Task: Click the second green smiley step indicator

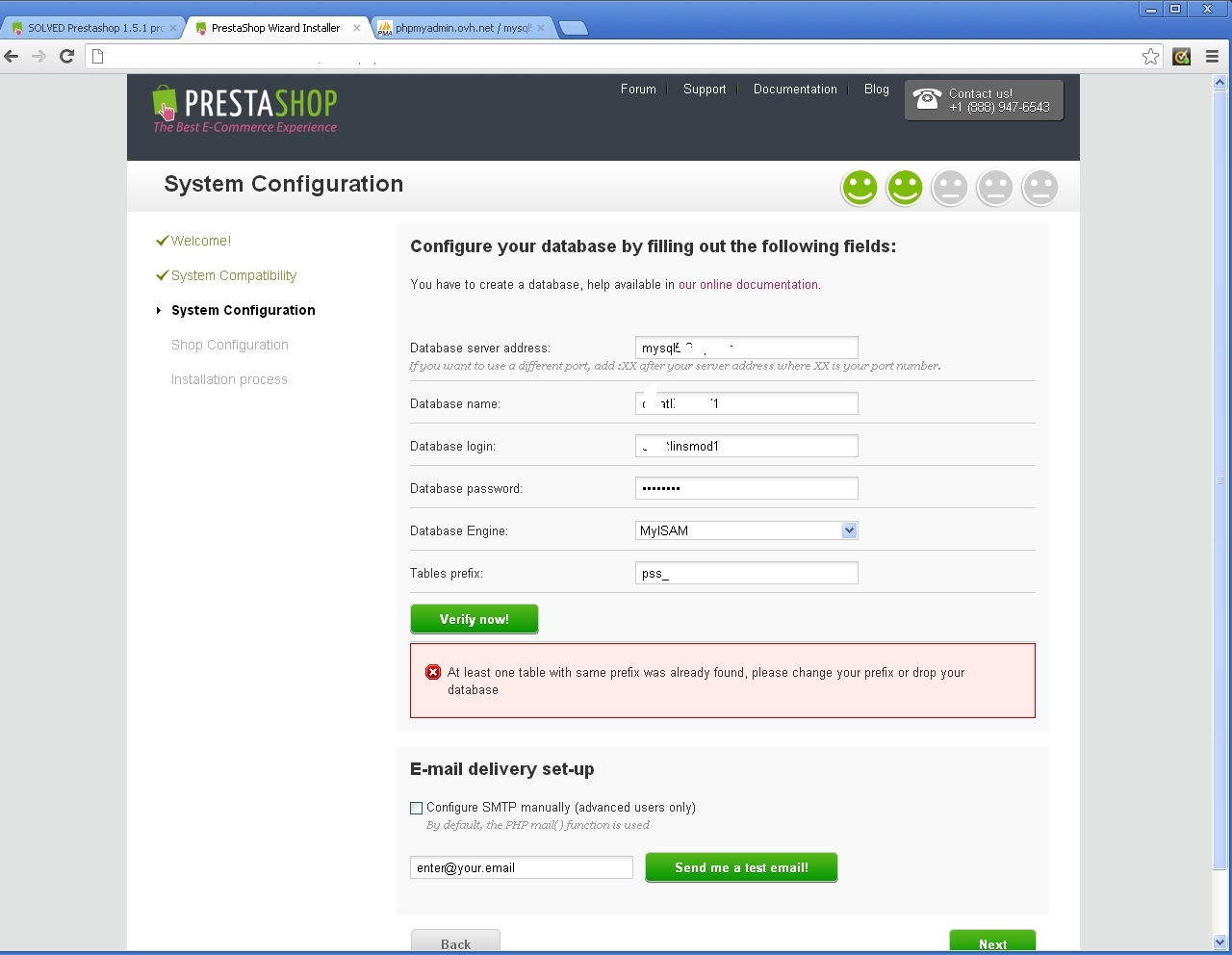Action: (x=905, y=188)
